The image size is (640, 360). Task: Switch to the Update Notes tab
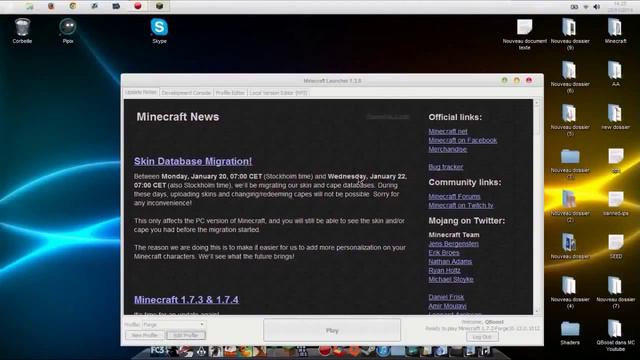pyautogui.click(x=141, y=93)
